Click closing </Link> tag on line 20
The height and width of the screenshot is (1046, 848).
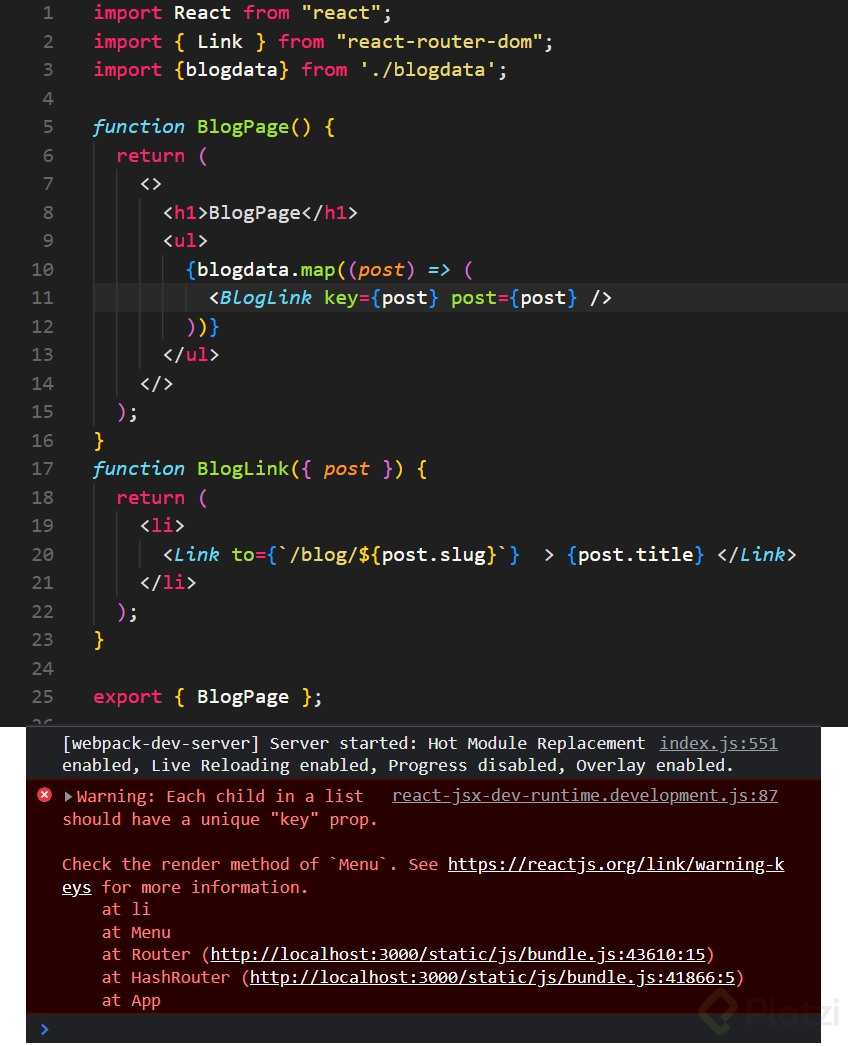point(757,554)
